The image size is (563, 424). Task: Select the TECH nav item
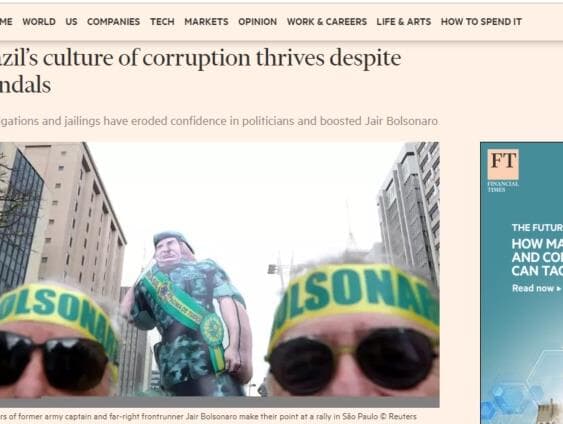162,22
